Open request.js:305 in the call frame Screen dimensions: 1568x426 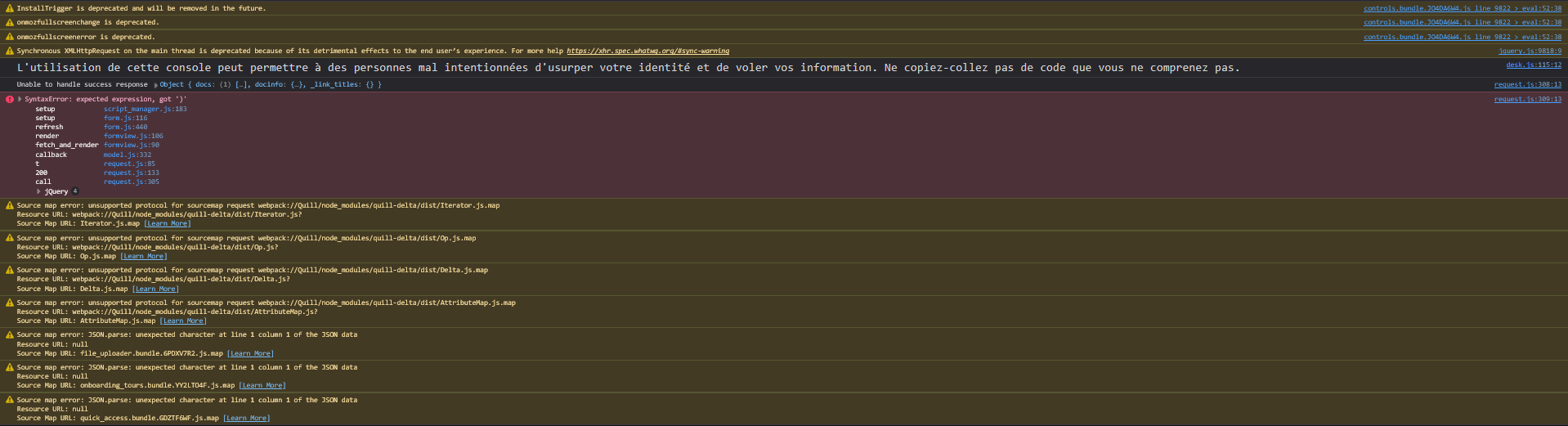[131, 182]
